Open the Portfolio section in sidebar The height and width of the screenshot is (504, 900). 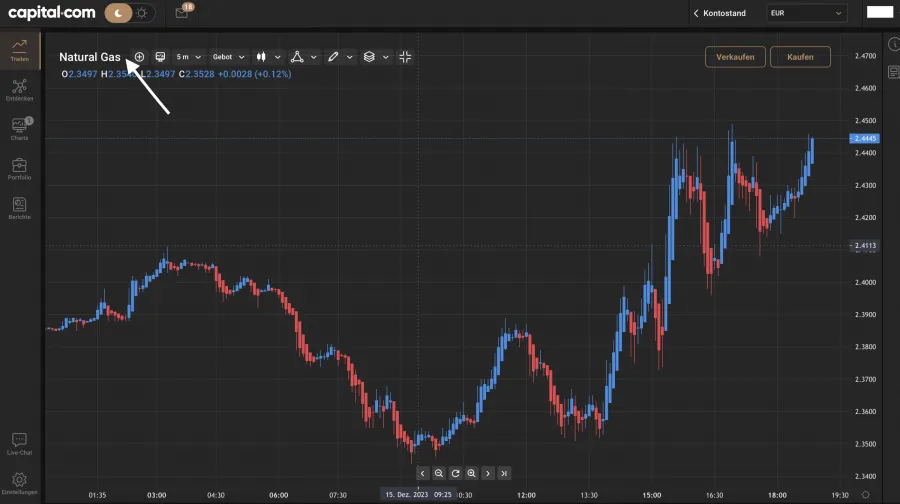[20, 169]
